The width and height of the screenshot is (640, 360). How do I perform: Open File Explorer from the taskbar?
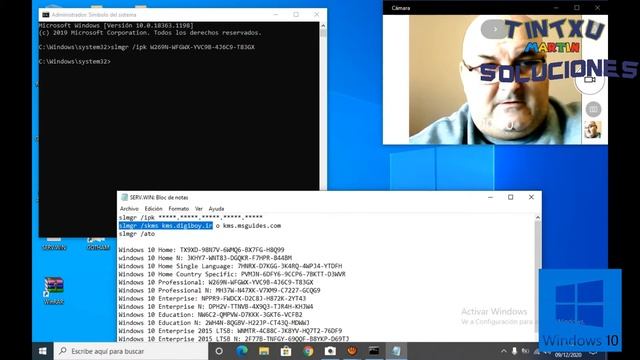[264, 351]
